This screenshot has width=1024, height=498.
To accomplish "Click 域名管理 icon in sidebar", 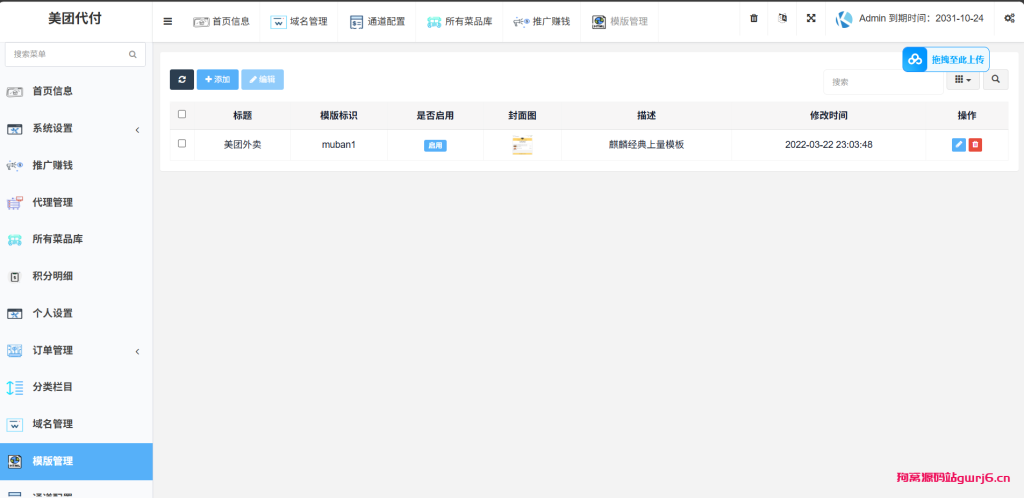I will 14,425.
